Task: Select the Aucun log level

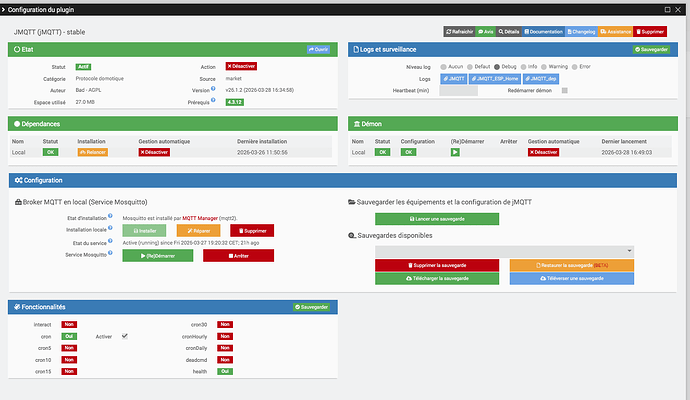Action: 444,67
